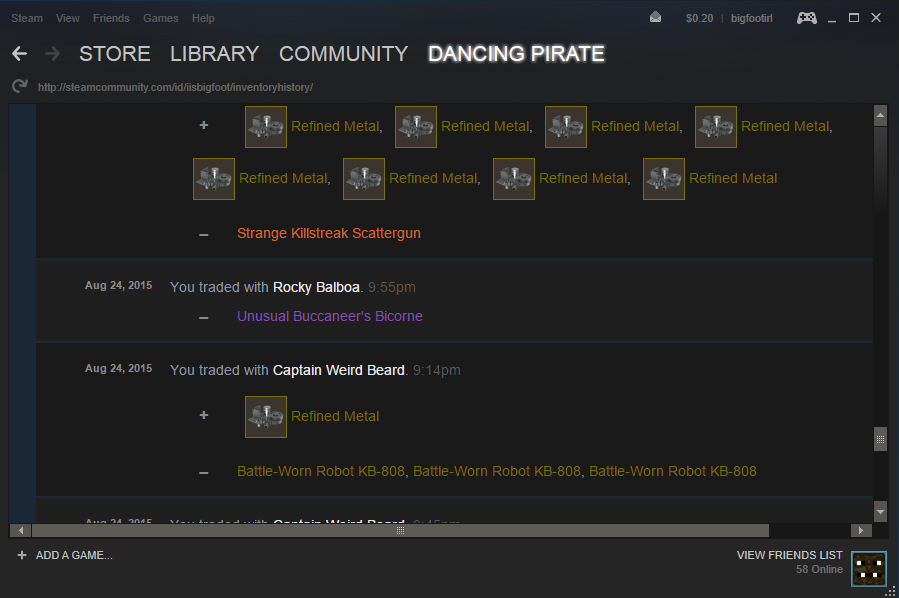
Task: Open the Friends menu
Action: [x=111, y=18]
